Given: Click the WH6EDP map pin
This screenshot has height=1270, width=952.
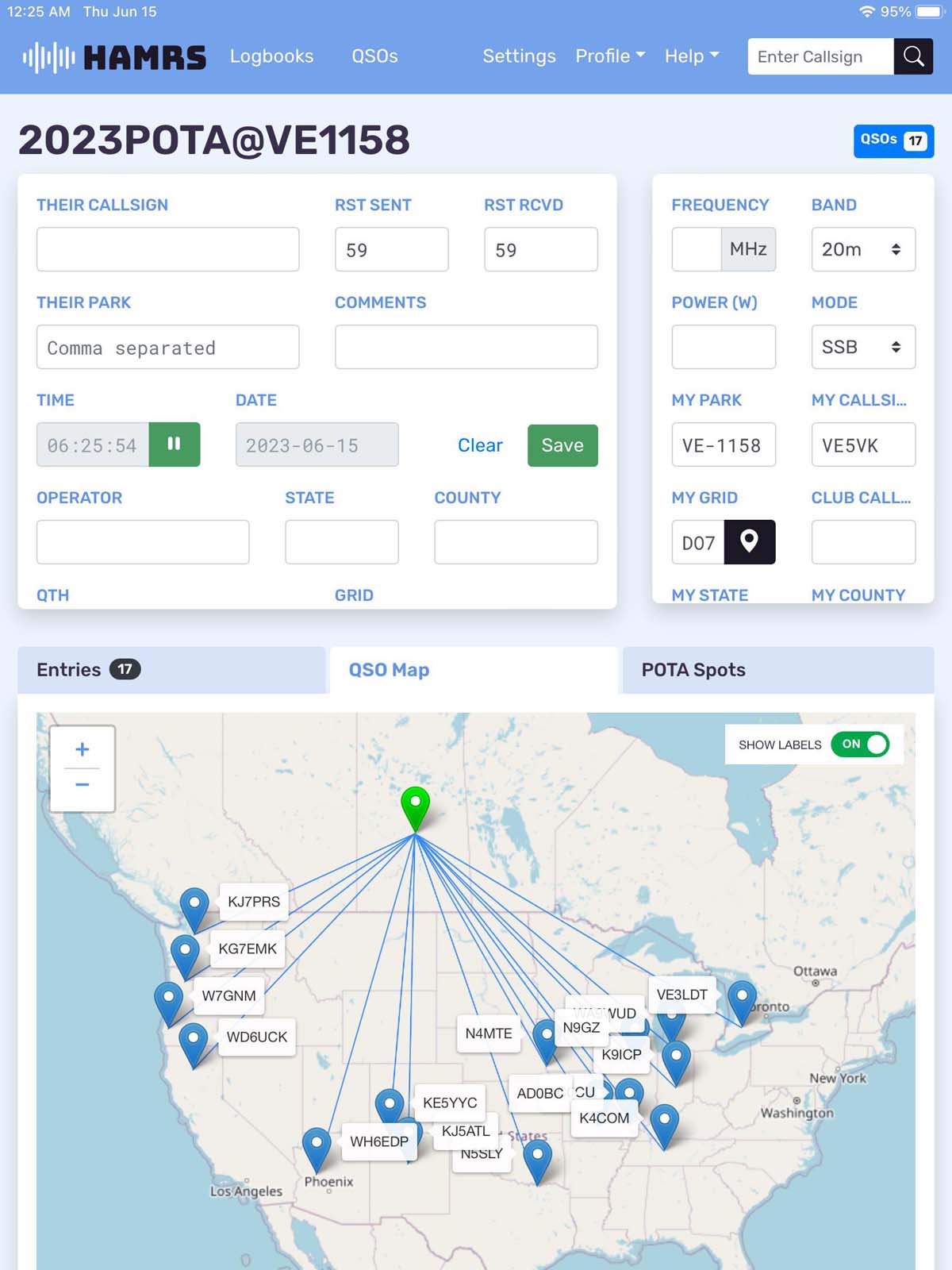Looking at the screenshot, I should [317, 1149].
